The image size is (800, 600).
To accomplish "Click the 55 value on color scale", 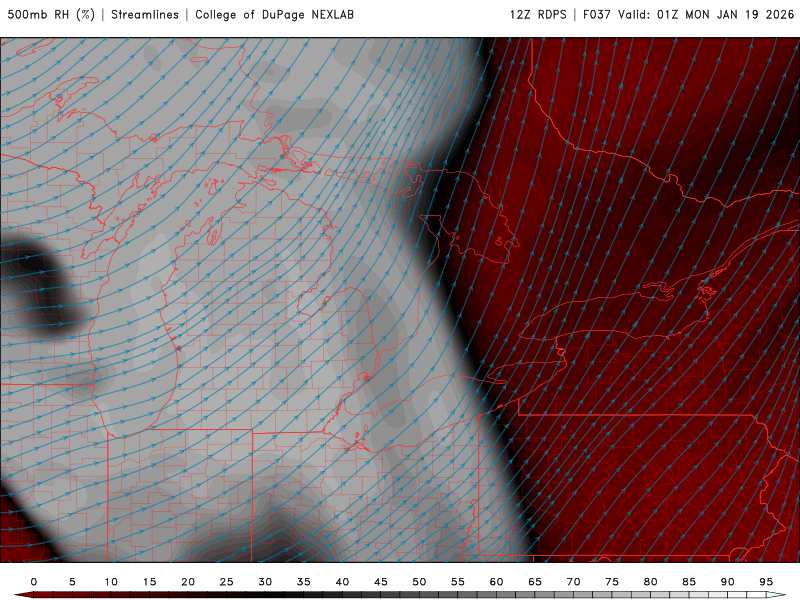I will click(x=458, y=582).
